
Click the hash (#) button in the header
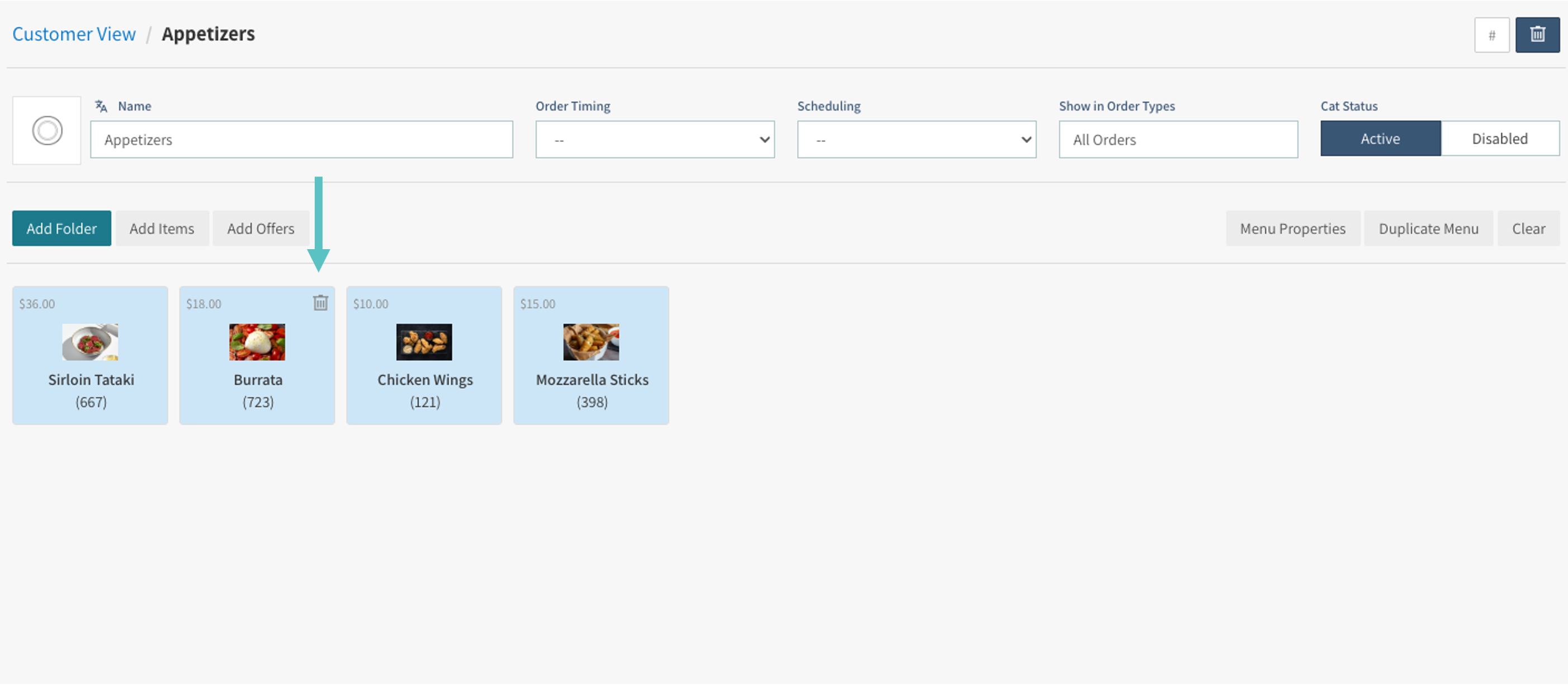coord(1491,35)
